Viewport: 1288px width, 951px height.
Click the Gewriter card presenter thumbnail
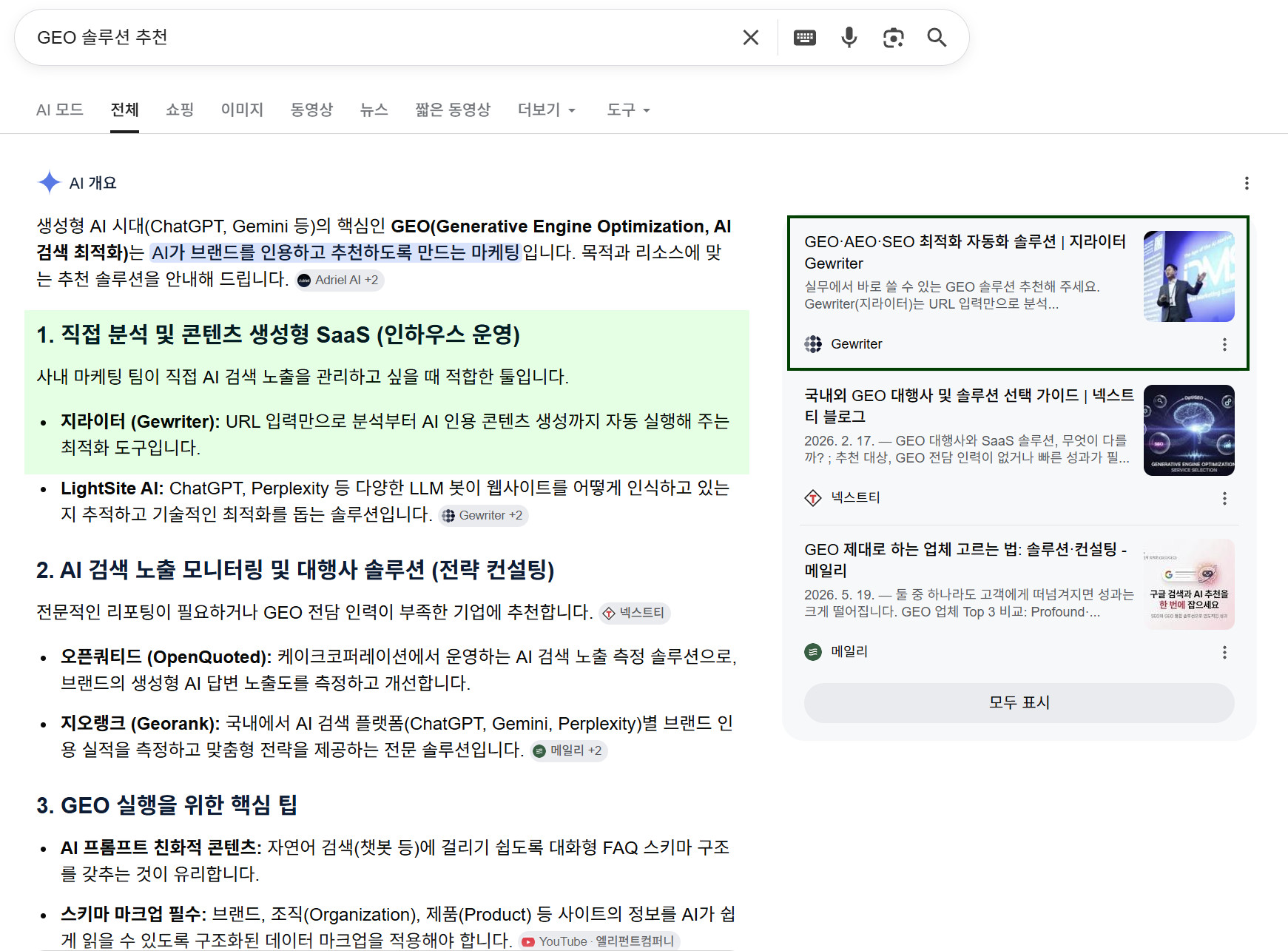point(1189,276)
